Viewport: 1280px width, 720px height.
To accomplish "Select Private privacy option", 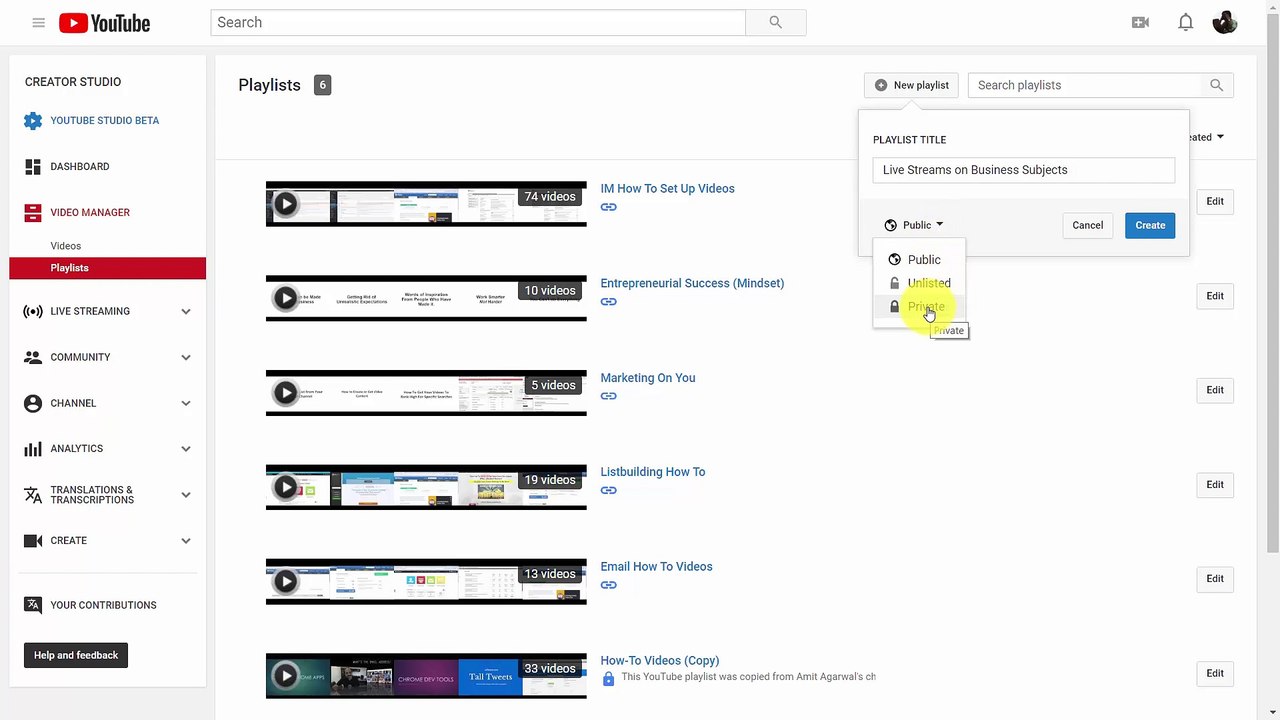I will (919, 307).
